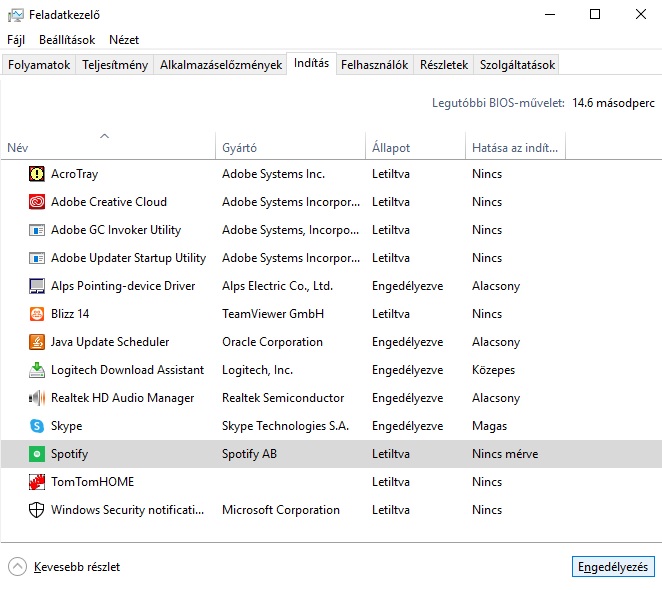Switch to the Részletek tab
The width and height of the screenshot is (662, 590).
(444, 65)
